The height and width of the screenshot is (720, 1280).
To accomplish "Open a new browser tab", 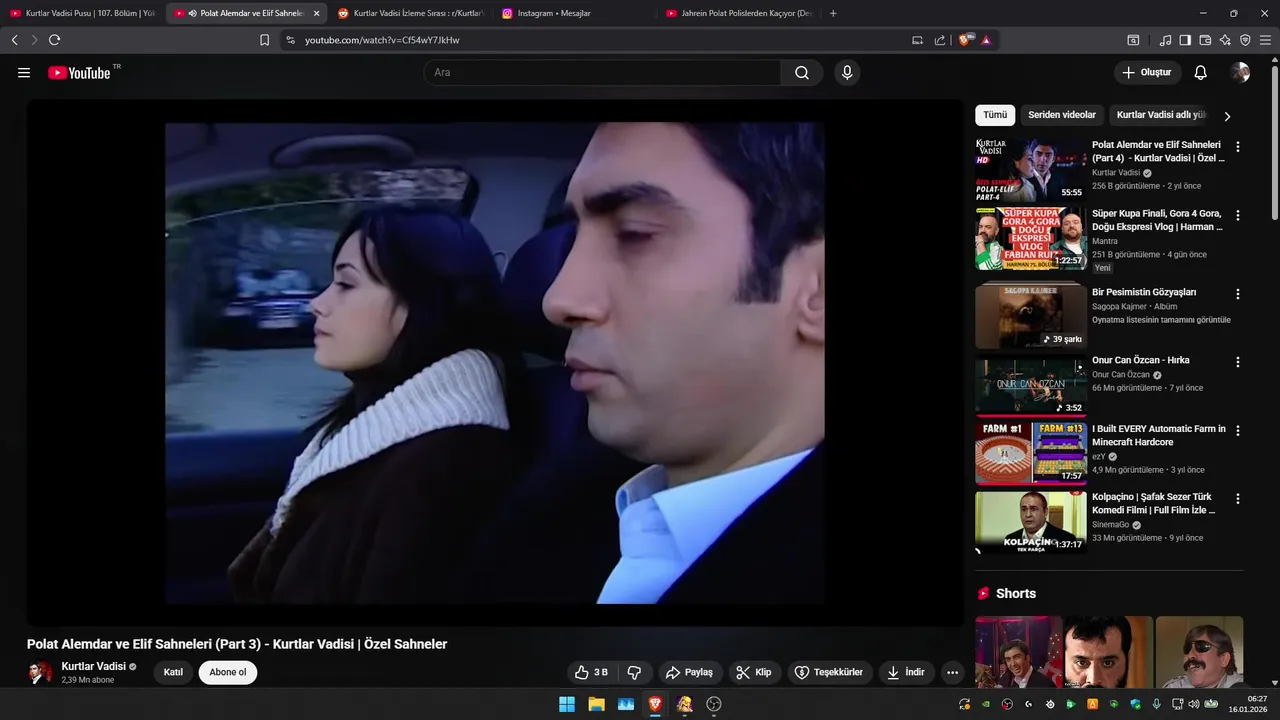I will click(833, 13).
